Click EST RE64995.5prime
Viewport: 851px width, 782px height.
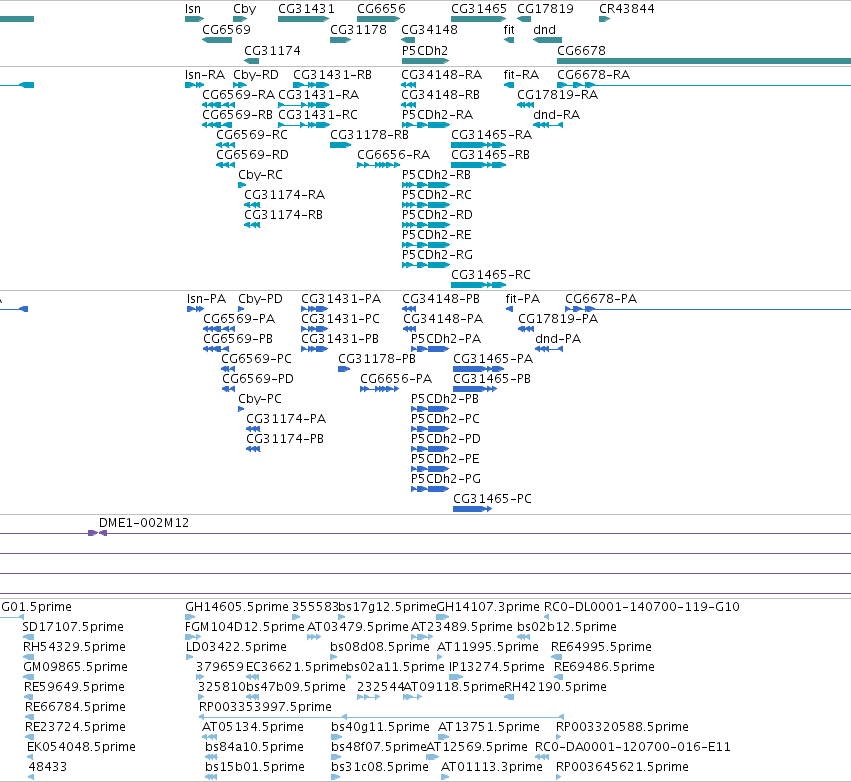[x=601, y=647]
